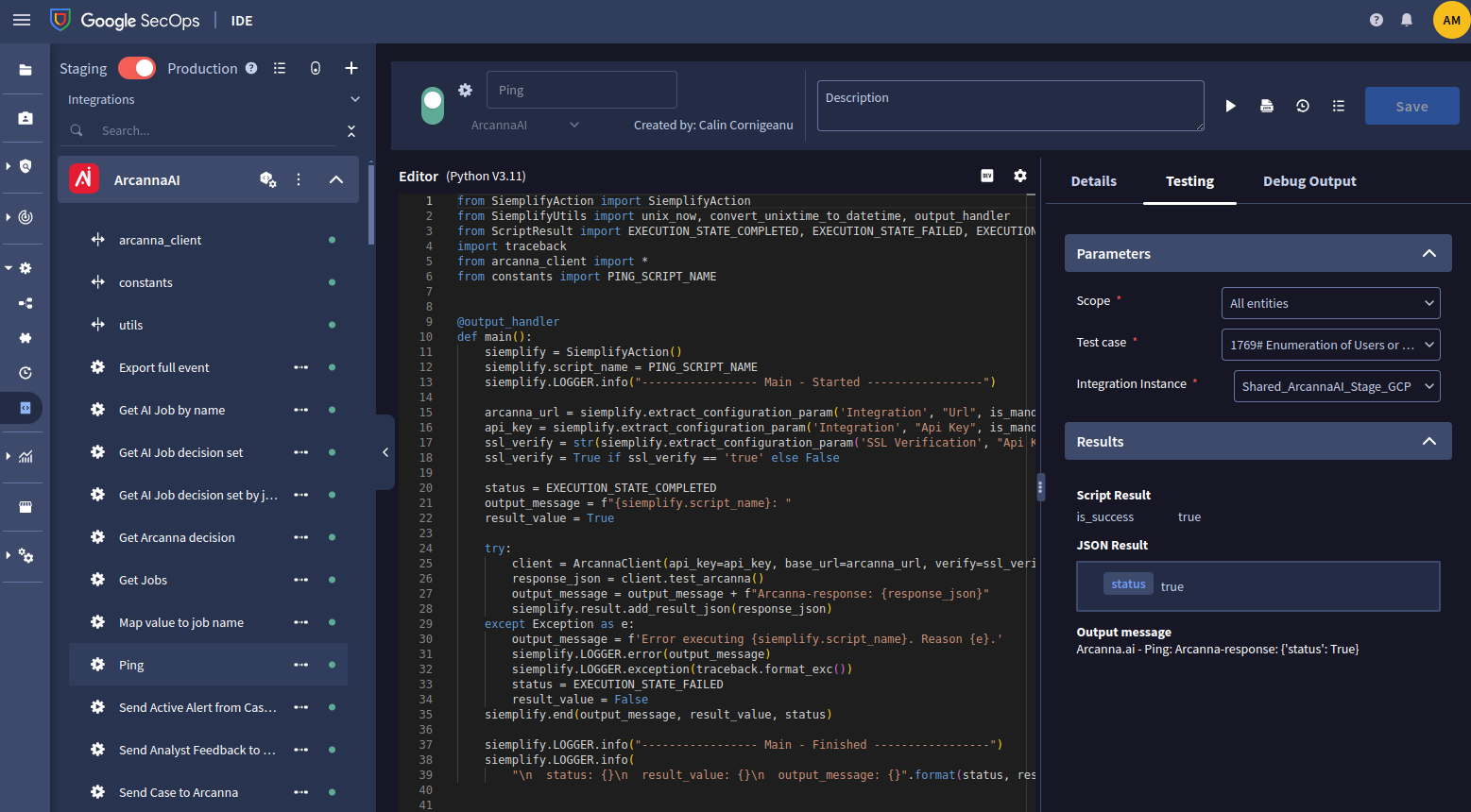The width and height of the screenshot is (1471, 812).
Task: Add a new IDE item with plus
Action: click(351, 68)
